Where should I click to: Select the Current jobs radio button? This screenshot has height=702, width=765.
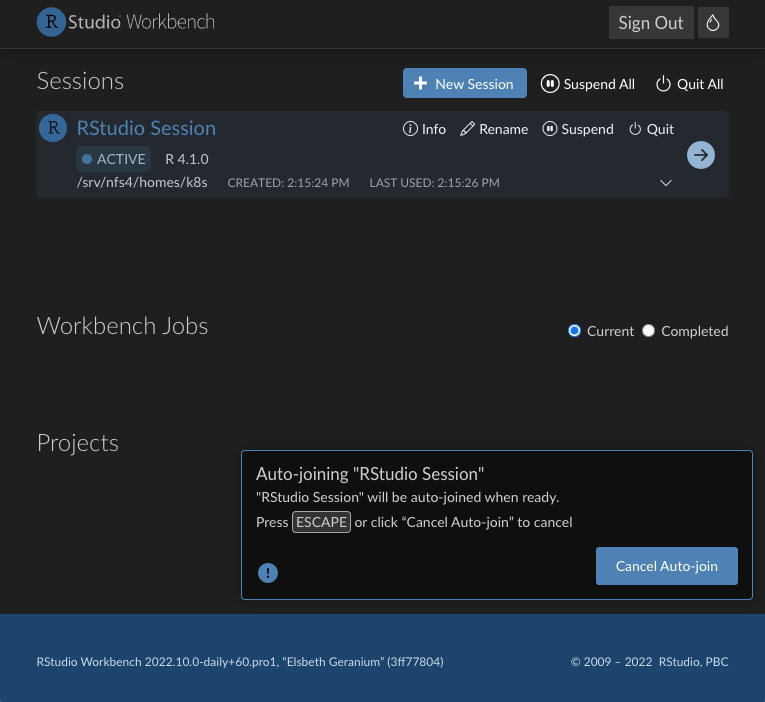(574, 331)
